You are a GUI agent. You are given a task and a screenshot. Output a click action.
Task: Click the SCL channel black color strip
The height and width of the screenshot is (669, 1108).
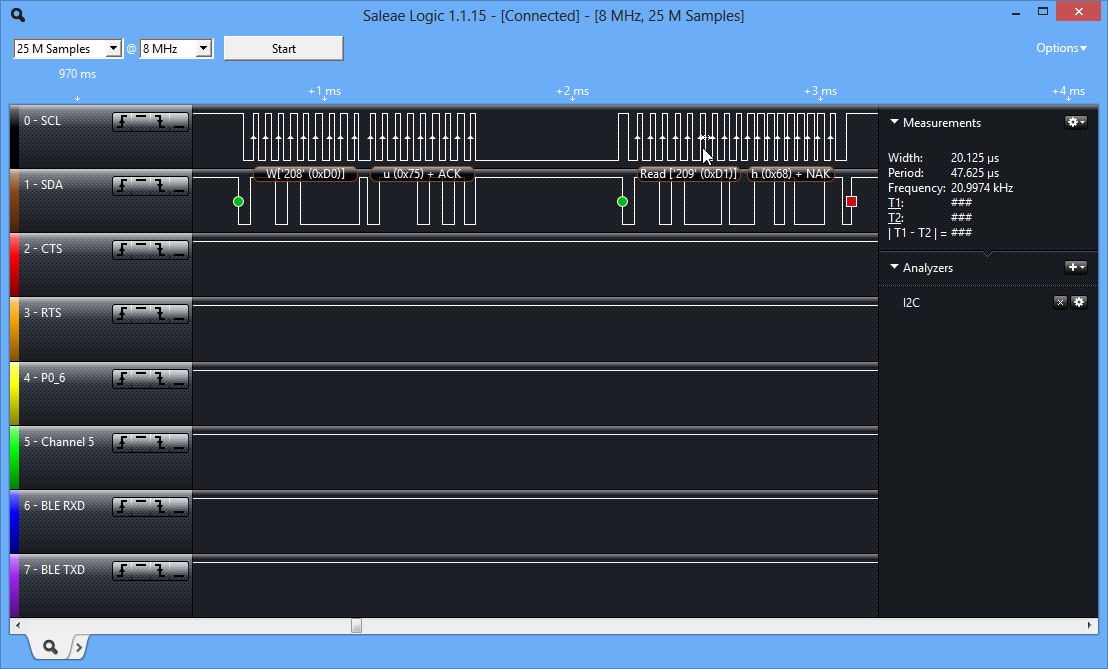pyautogui.click(x=14, y=137)
